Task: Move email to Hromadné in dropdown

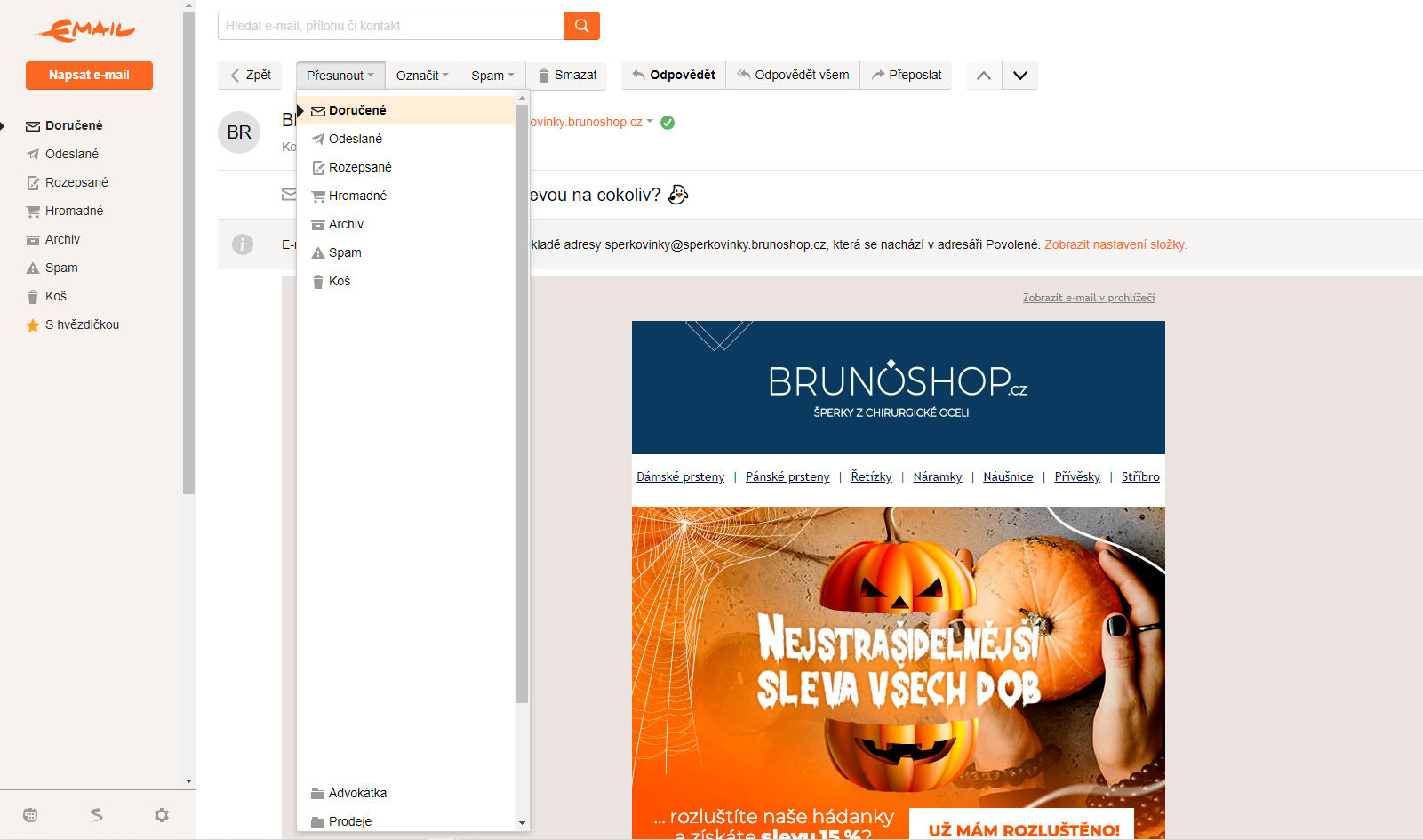Action: (x=405, y=196)
